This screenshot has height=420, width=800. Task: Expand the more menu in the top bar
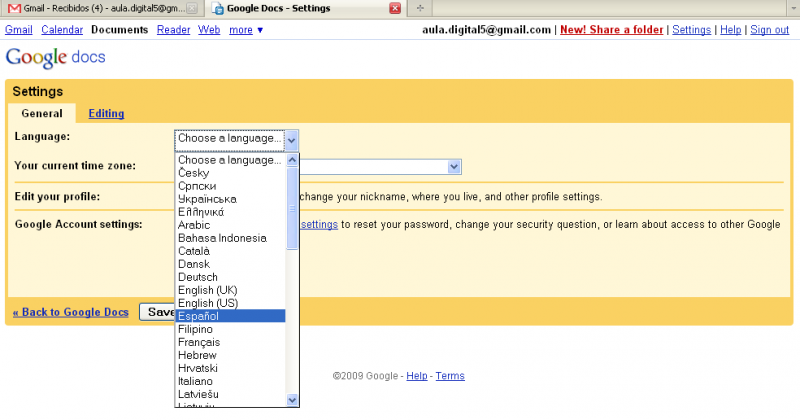click(246, 30)
